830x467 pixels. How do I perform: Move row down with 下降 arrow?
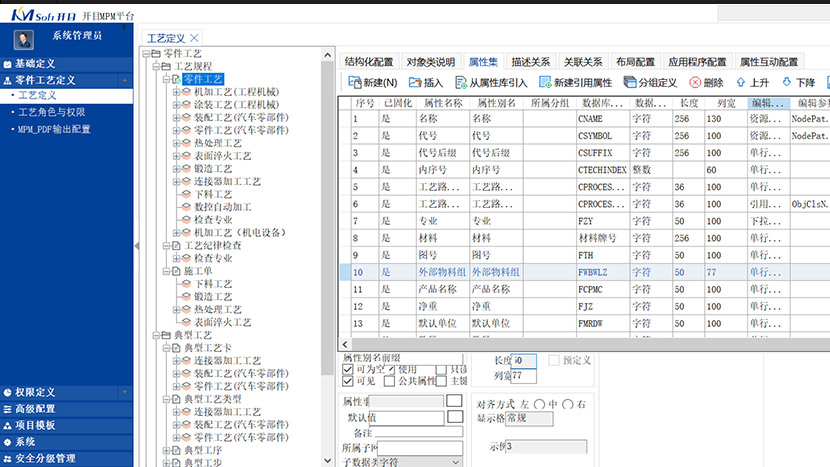point(787,83)
